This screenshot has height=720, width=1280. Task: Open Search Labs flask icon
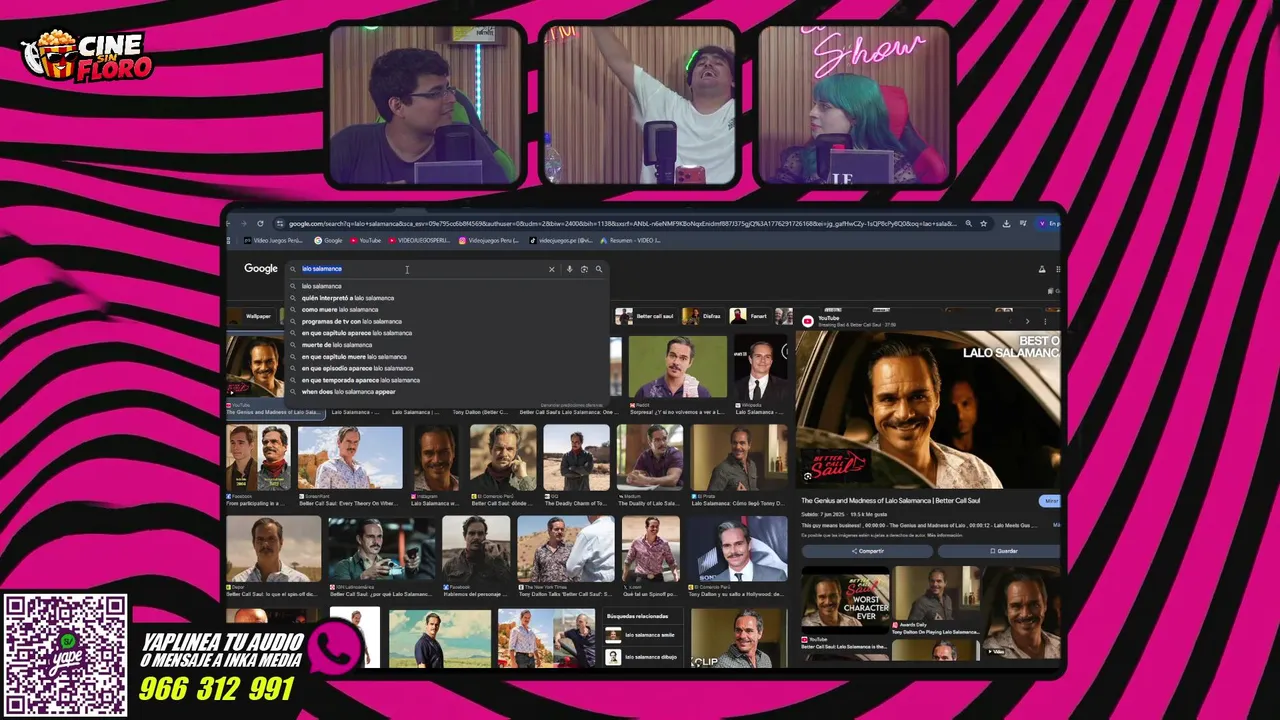tap(1042, 269)
